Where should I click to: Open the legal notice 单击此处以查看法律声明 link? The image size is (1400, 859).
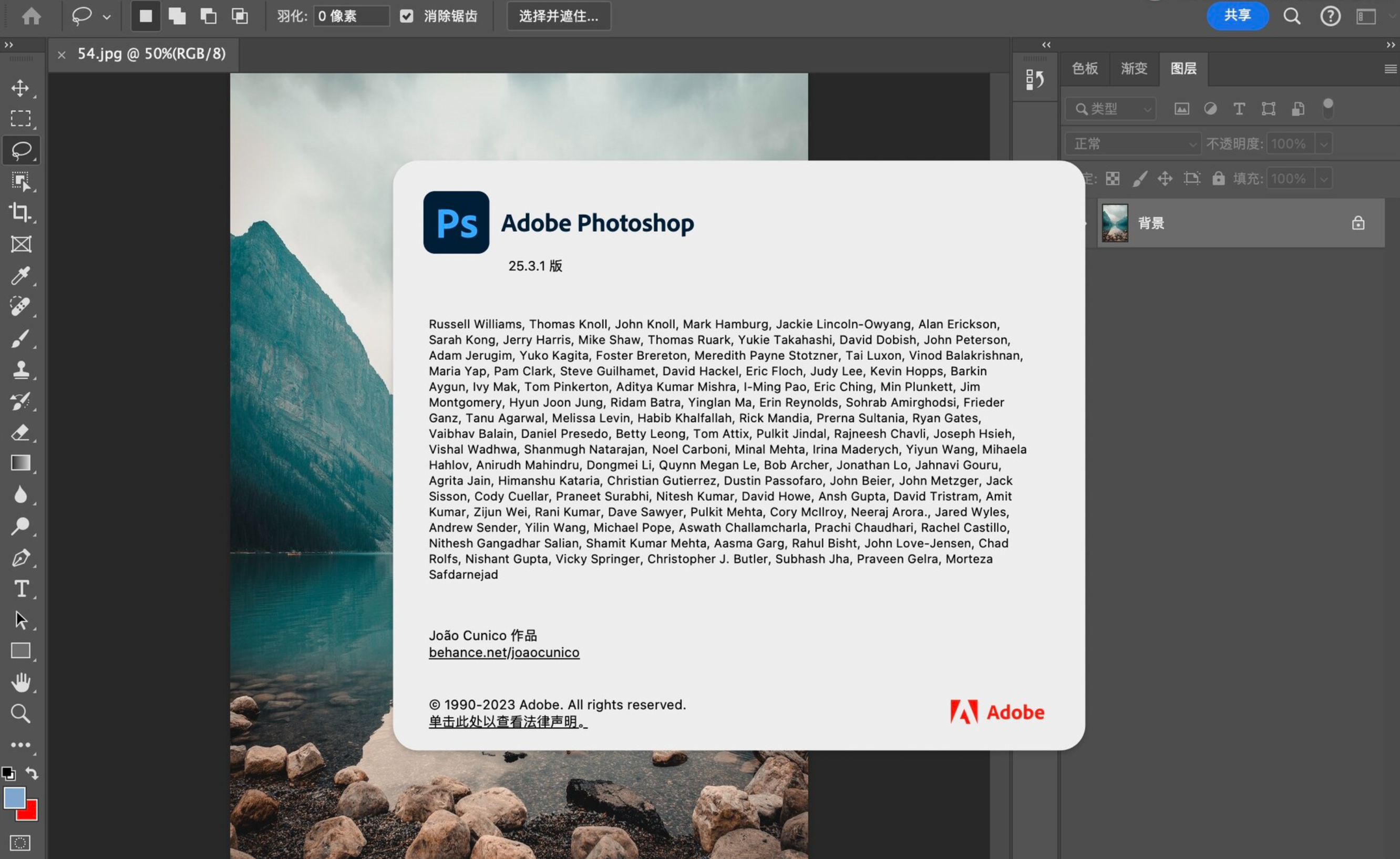[x=508, y=721]
